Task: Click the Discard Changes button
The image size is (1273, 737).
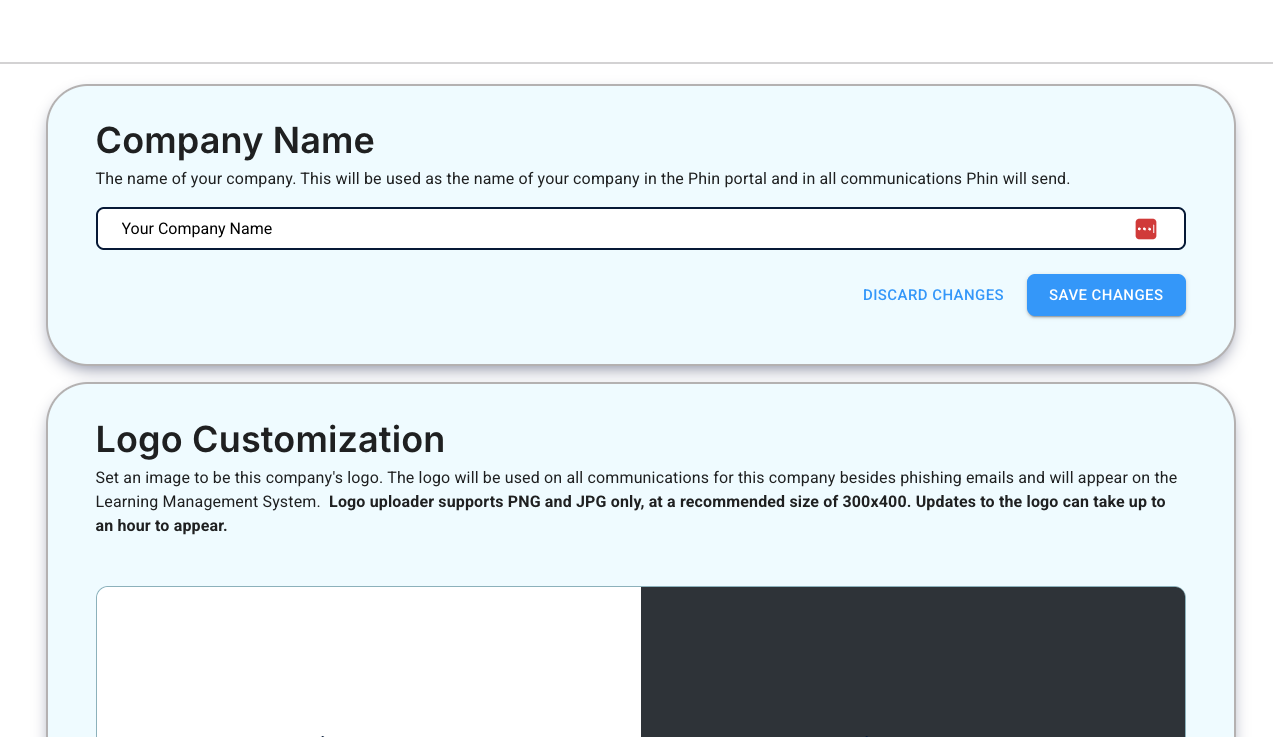Action: click(933, 295)
